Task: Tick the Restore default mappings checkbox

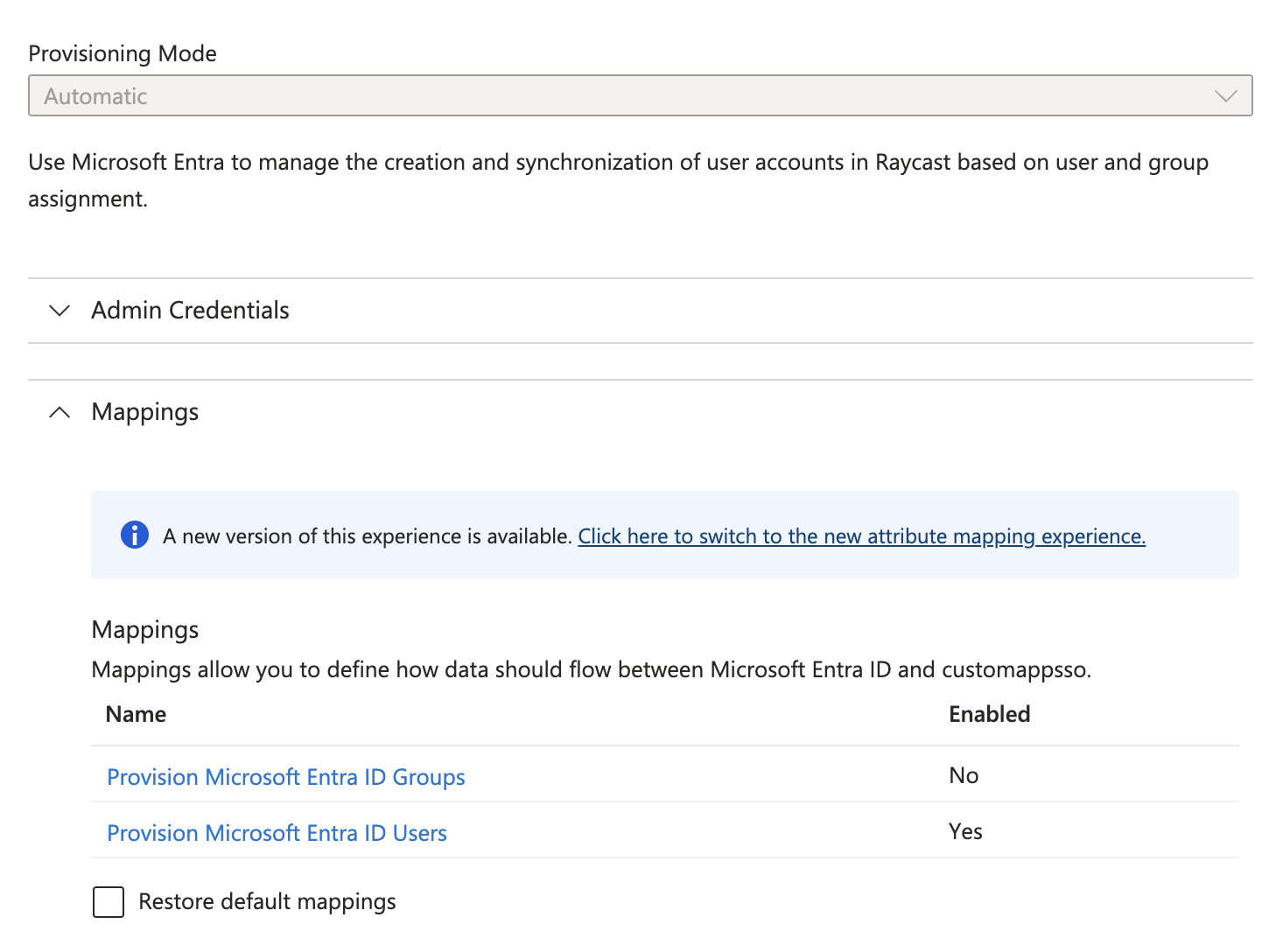Action: pyautogui.click(x=109, y=902)
